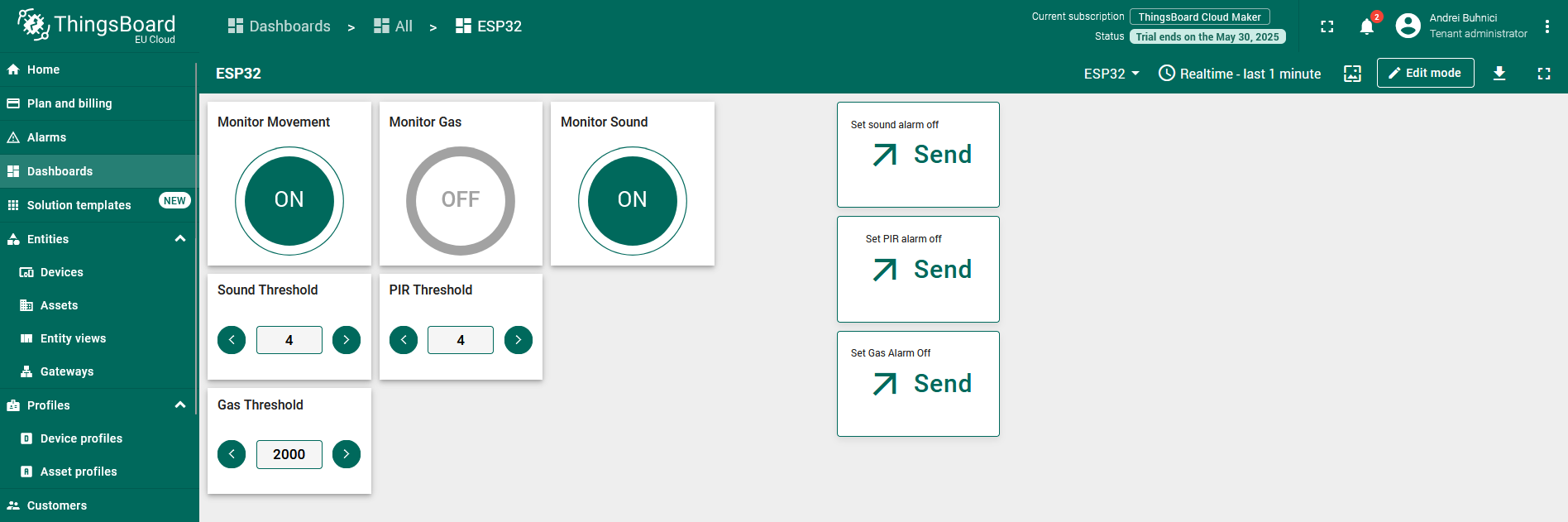Open notifications bell icon

click(1367, 26)
